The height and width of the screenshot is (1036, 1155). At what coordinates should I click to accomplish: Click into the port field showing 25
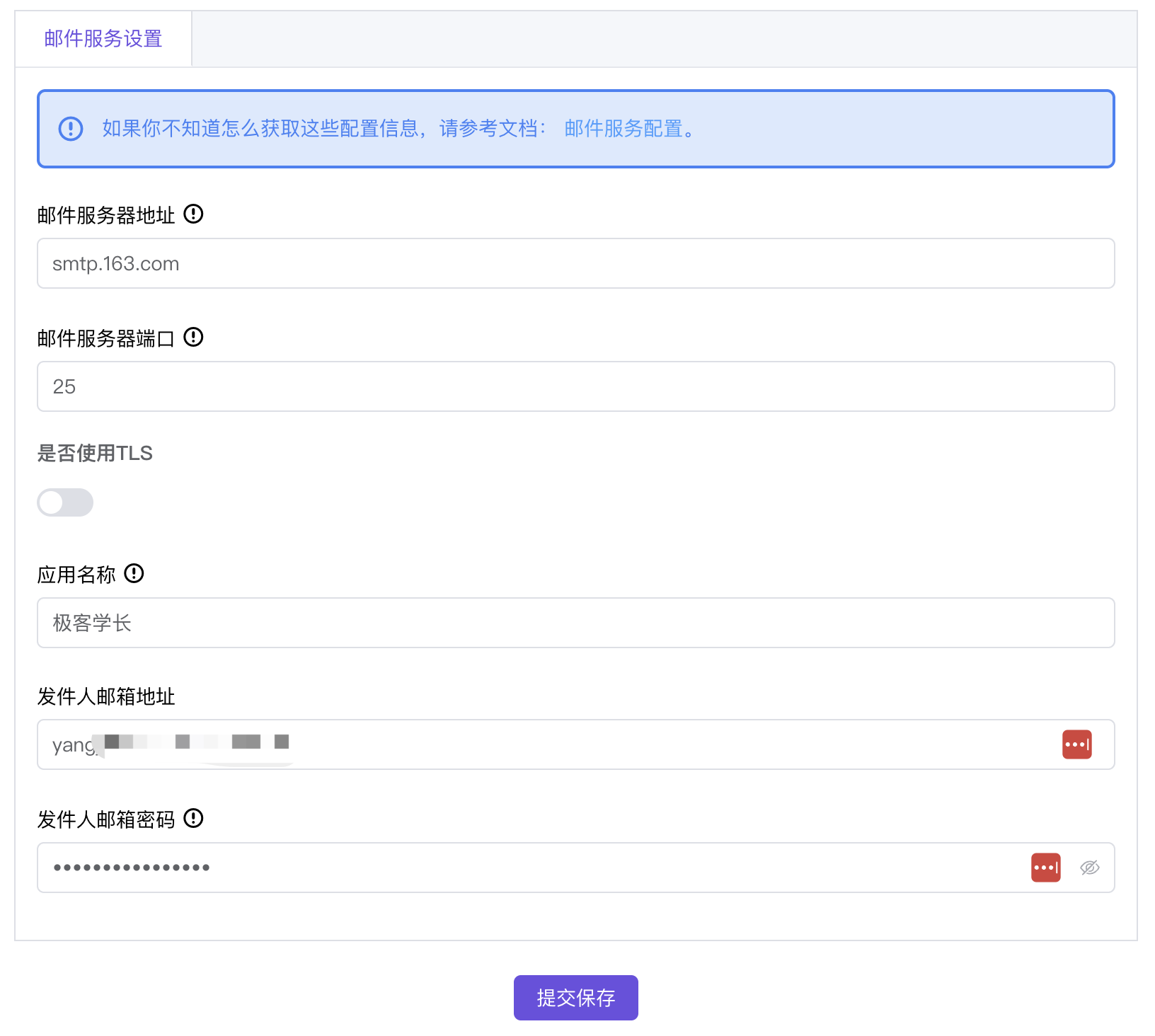575,386
